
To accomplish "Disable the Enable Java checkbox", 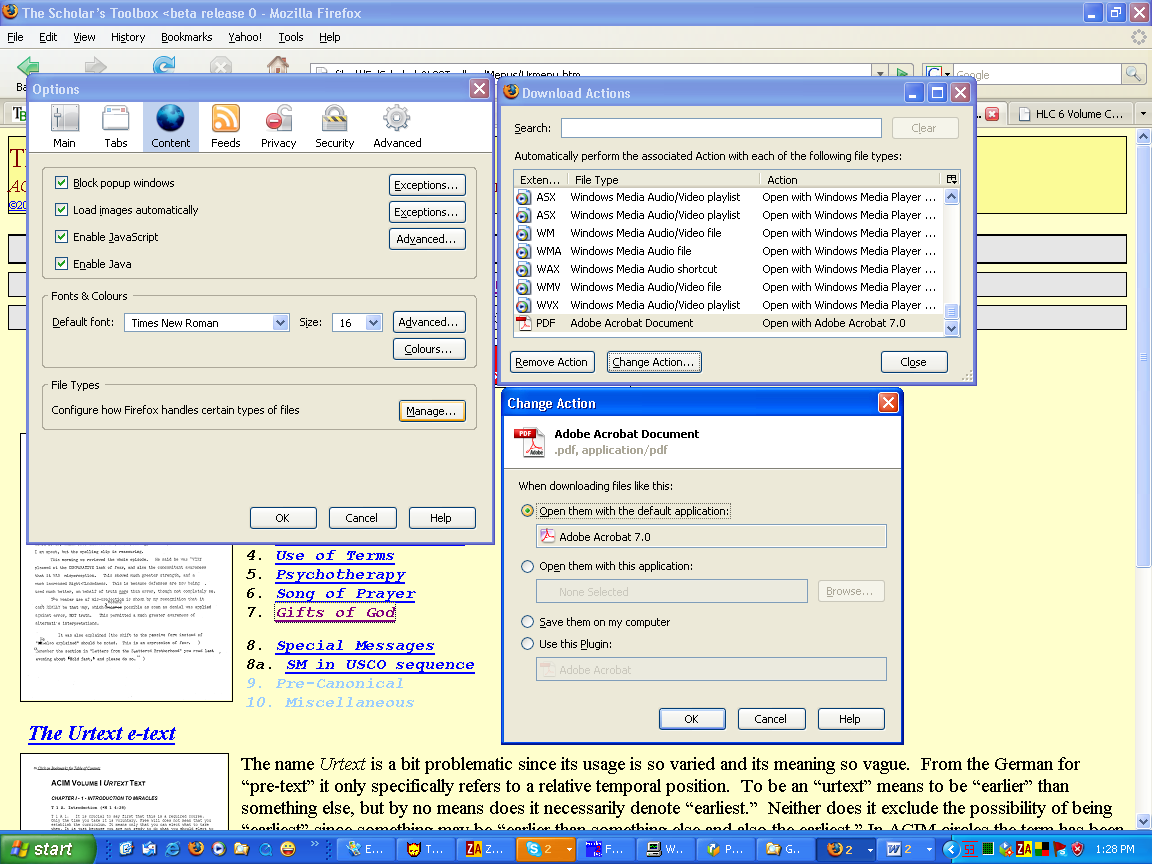I will tap(62, 264).
